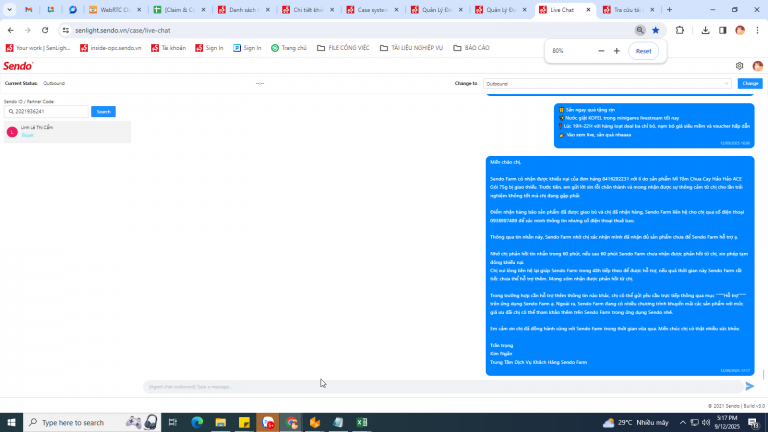Screen dimensions: 768x432
Task: Click the chat vertical scrollbar
Action: click(763, 374)
